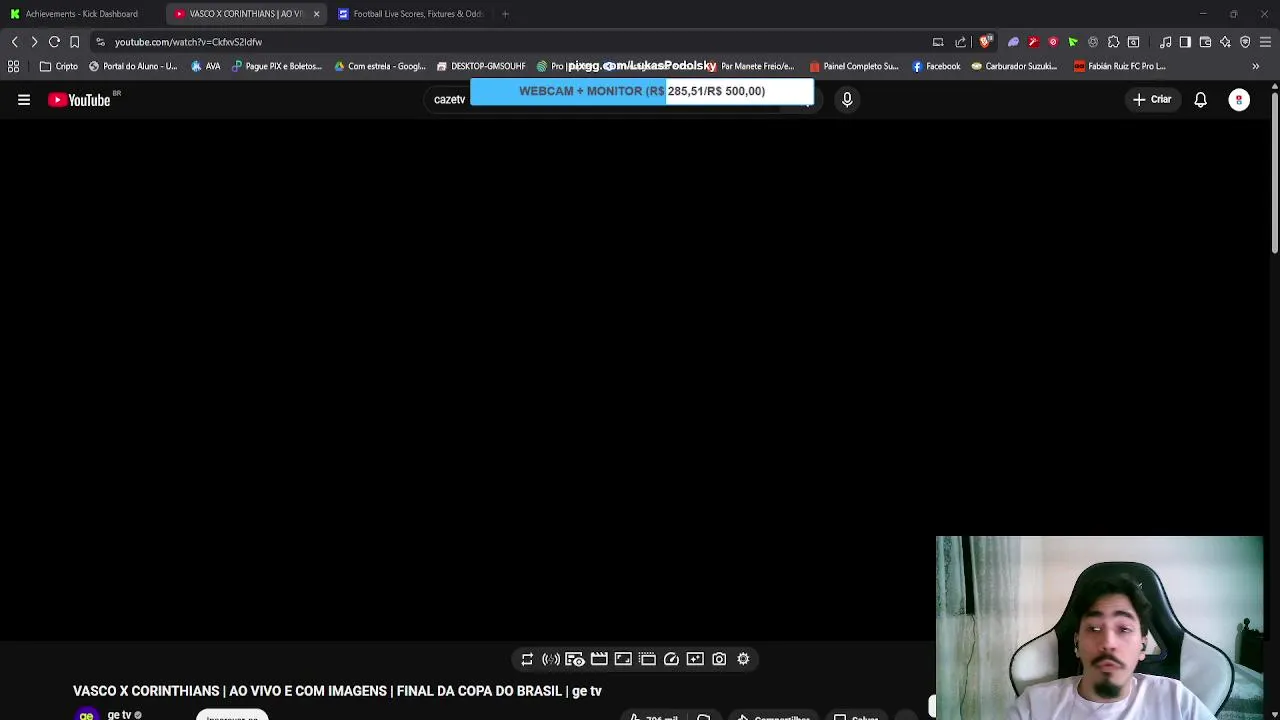Open the red circular target extension icon
Screen dimensions: 1280x720
point(1053,42)
